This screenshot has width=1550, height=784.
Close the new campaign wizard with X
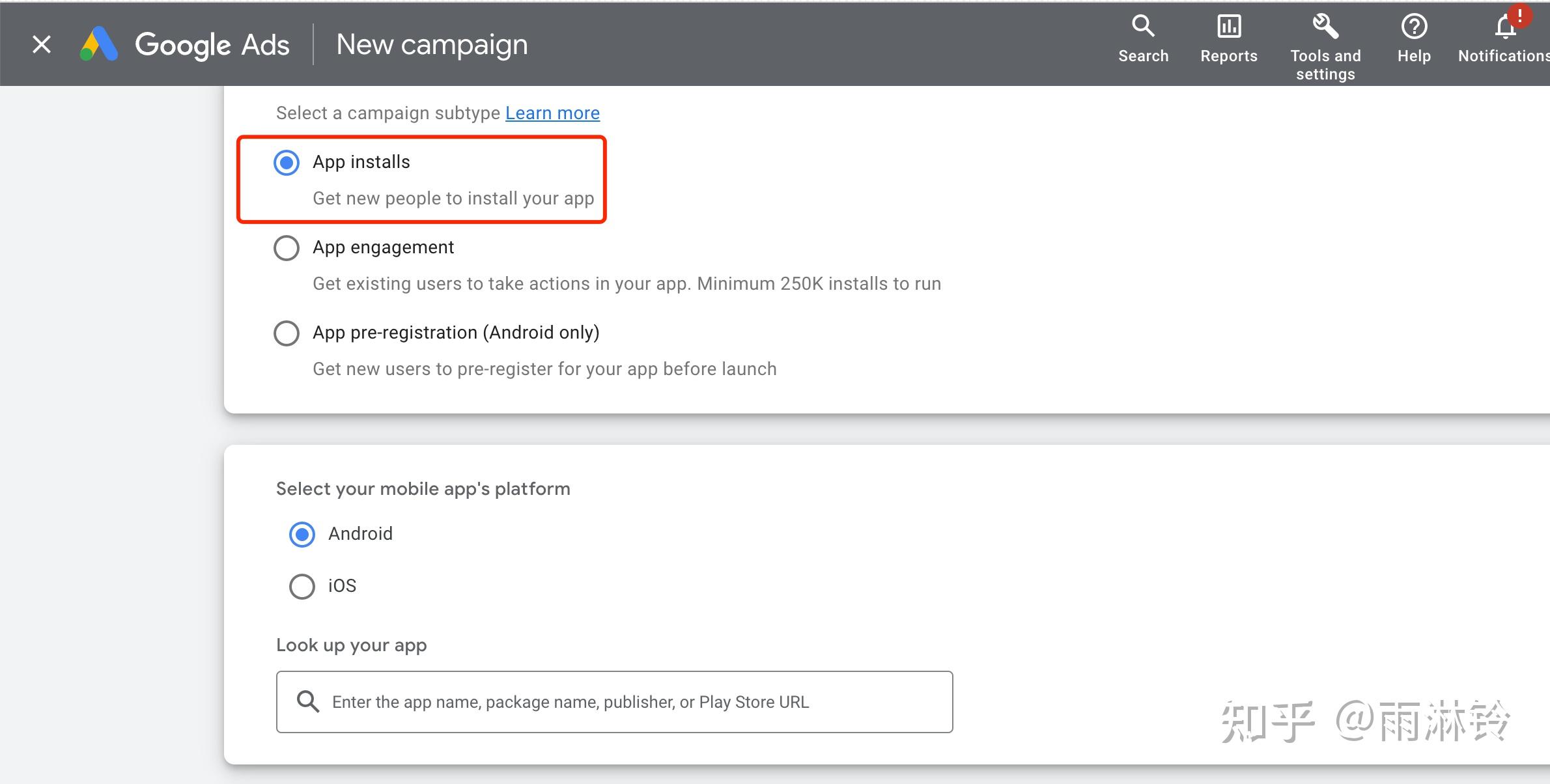[42, 44]
